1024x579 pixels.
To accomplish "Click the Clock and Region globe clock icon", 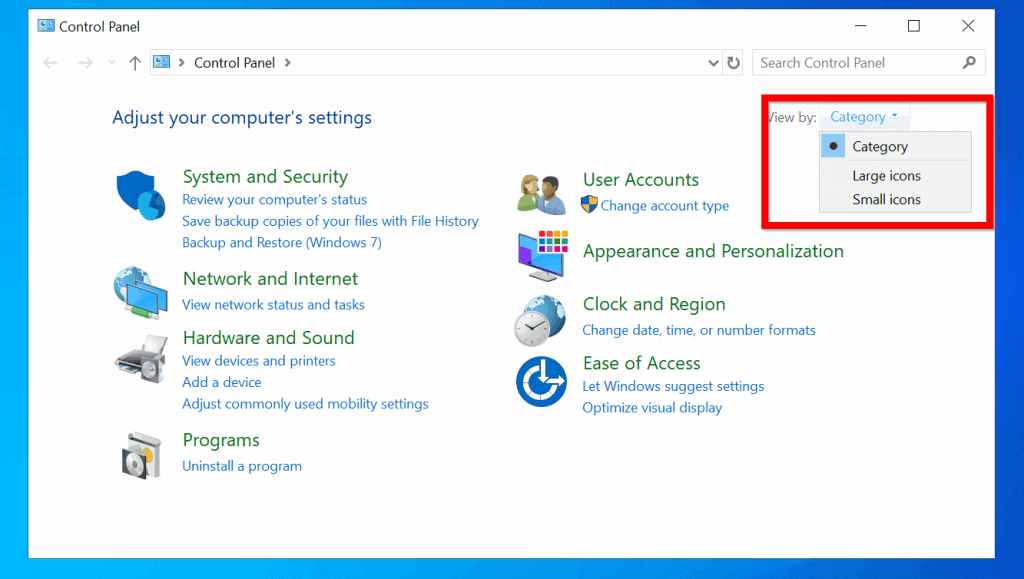I will (x=540, y=321).
